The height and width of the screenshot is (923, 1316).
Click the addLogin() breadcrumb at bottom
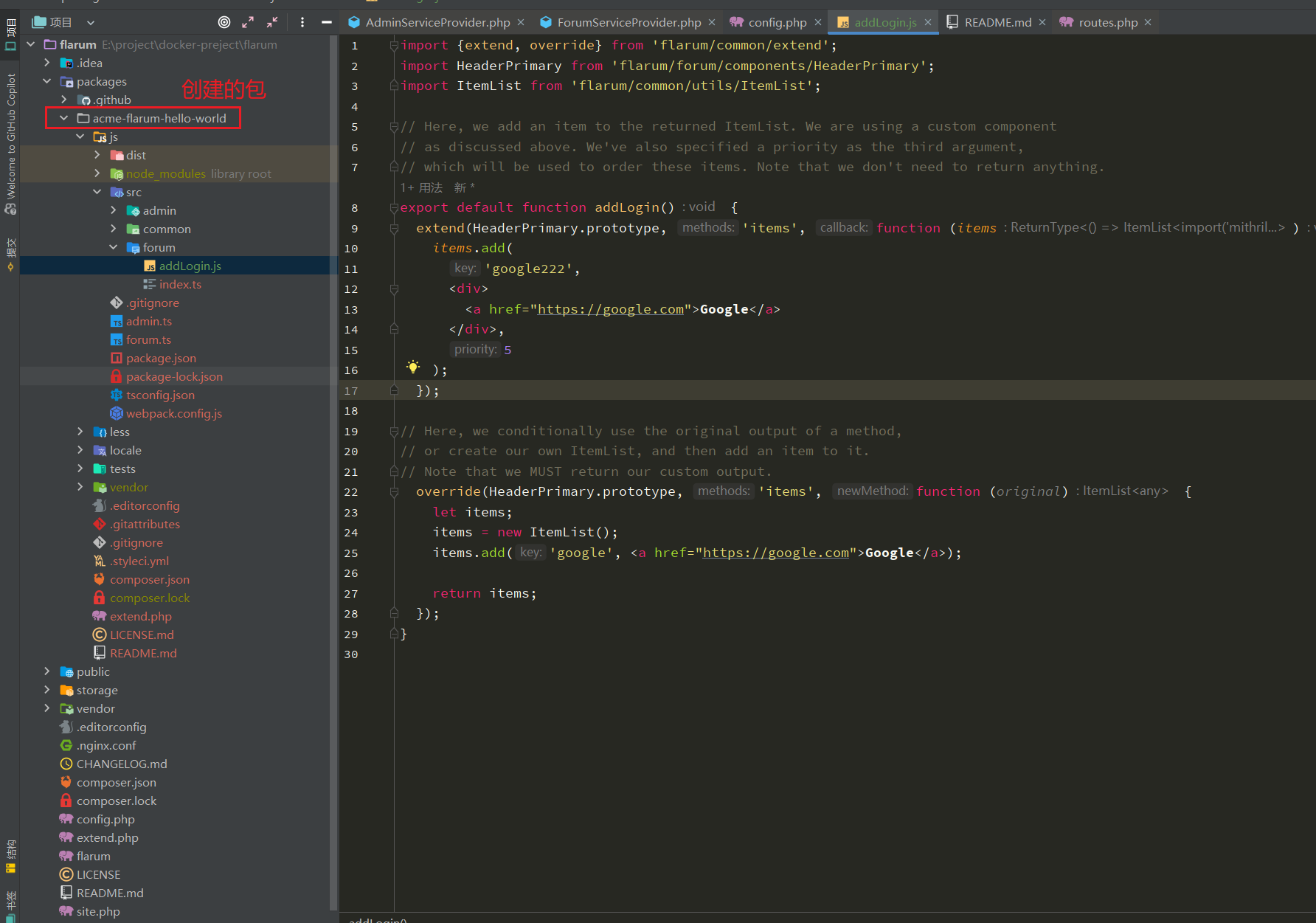coord(378,919)
